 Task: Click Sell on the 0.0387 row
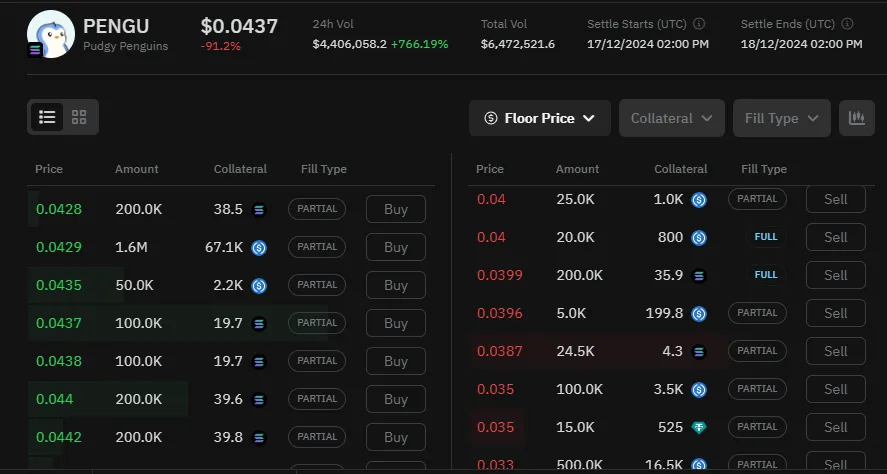pos(836,351)
